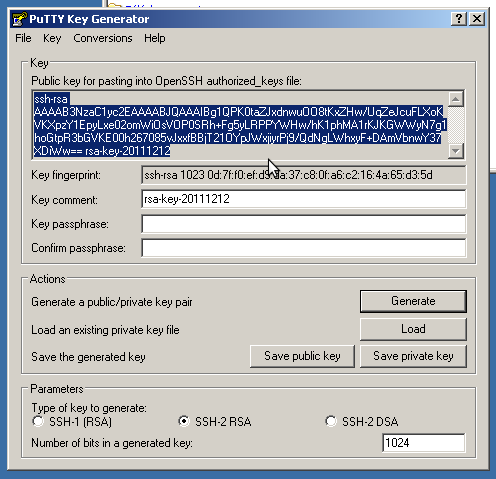Click the 'Key passphrase:' label
Image resolution: width=496 pixels, height=479 pixels.
coord(70,224)
